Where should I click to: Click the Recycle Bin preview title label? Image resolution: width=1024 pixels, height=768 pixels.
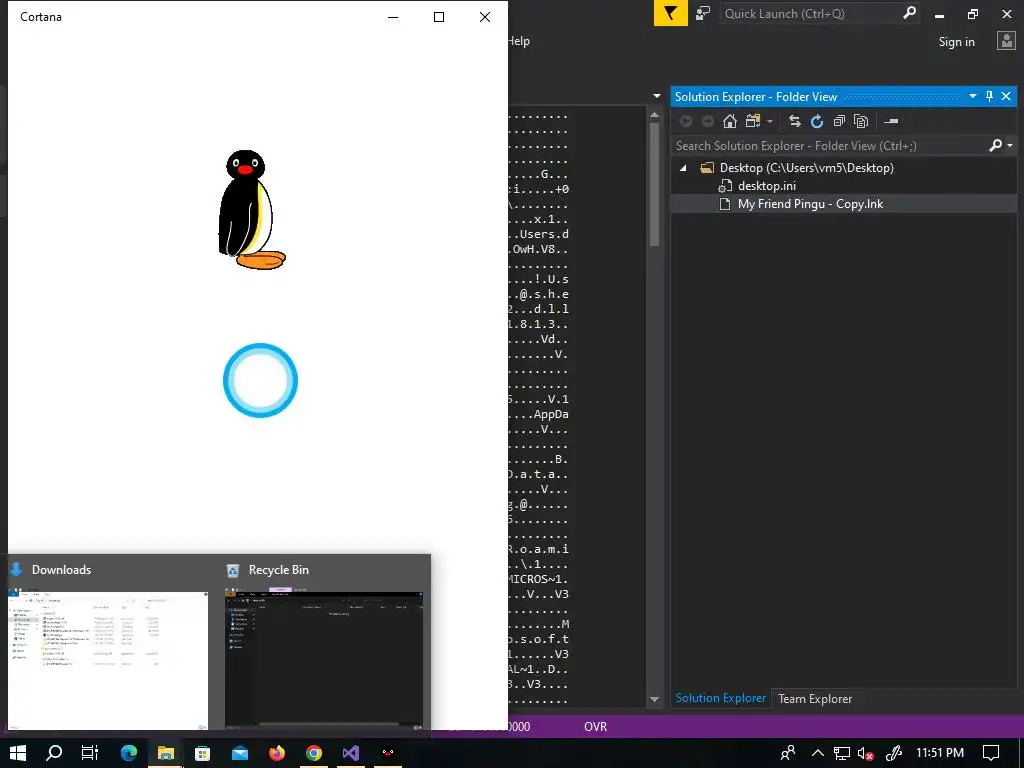click(x=278, y=570)
